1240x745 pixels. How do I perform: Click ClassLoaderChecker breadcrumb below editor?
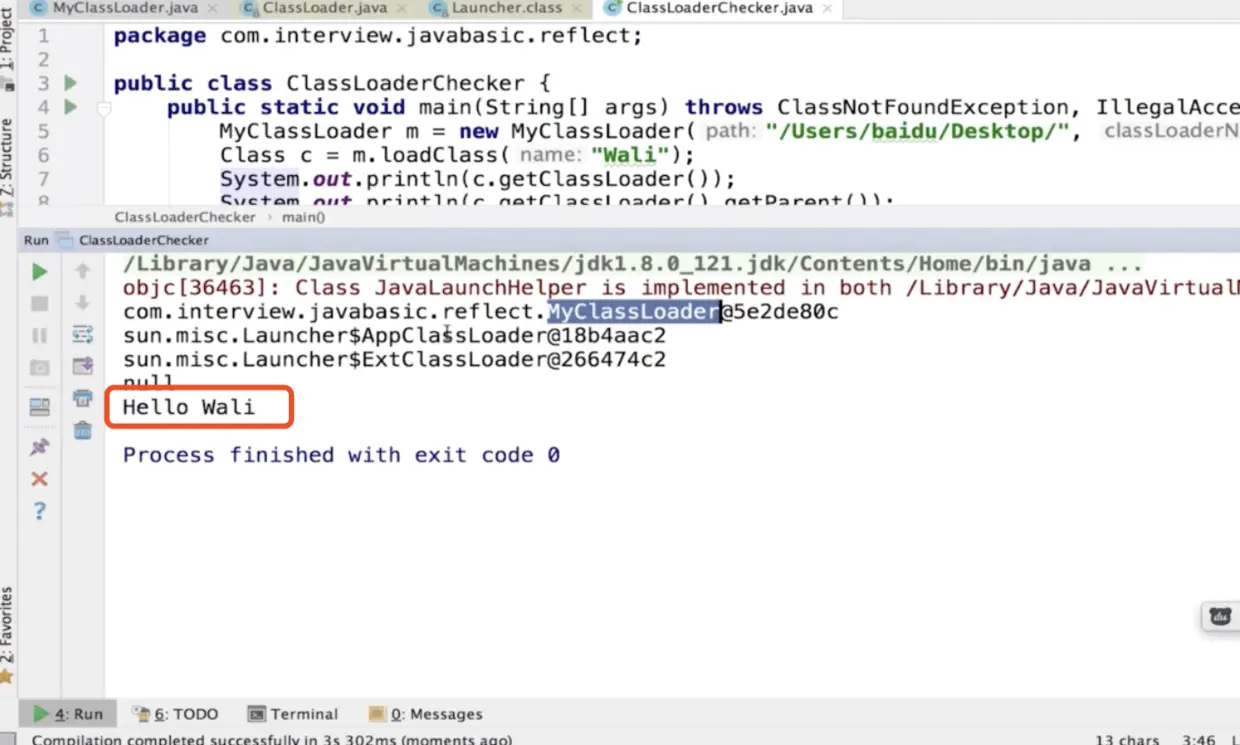pos(185,217)
